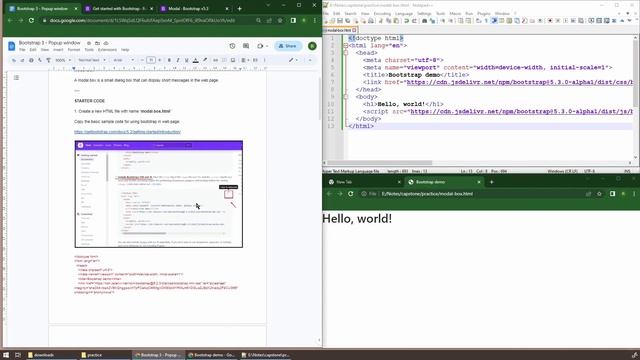
Task: Click the Redo arrow in Notepad++ toolbar
Action: (x=414, y=21)
